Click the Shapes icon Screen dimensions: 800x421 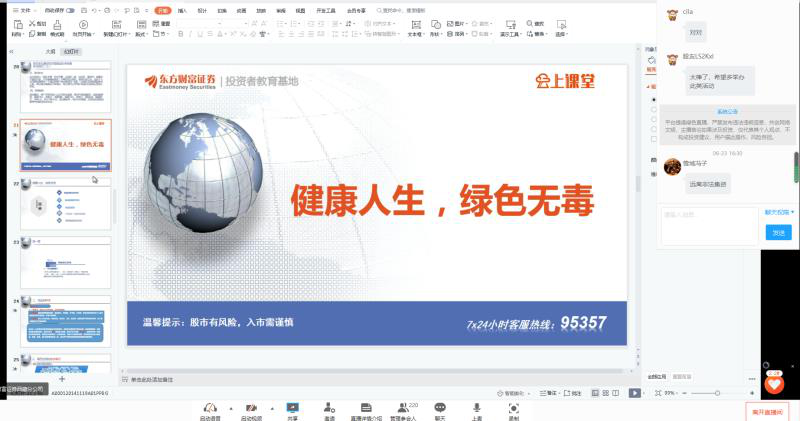[436, 24]
